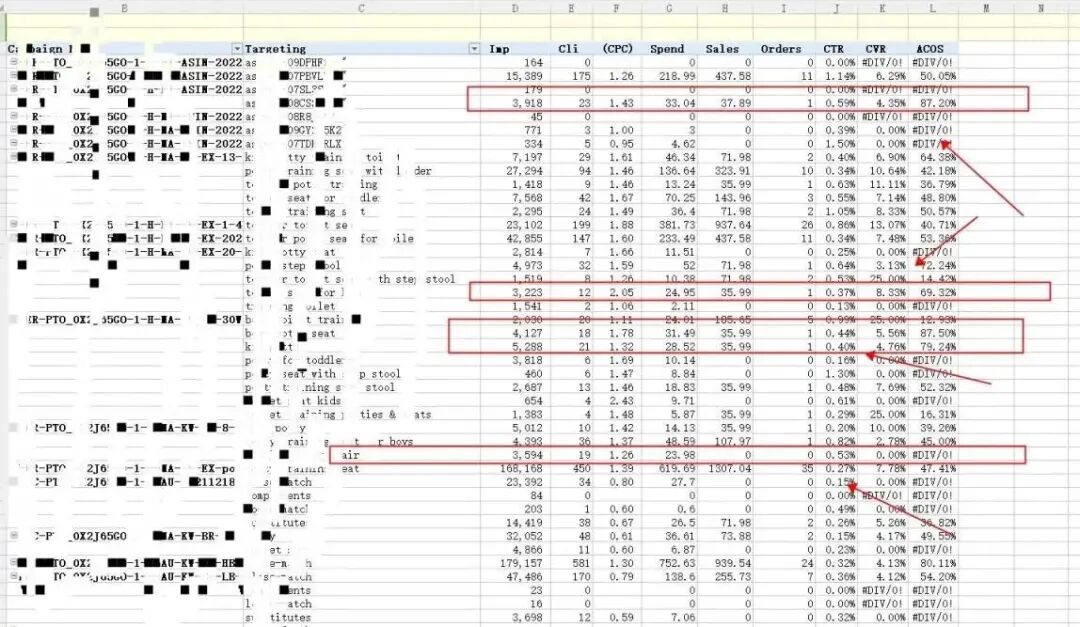1080x627 pixels.
Task: Select the 54.20% ACOS cell
Action: click(937, 576)
